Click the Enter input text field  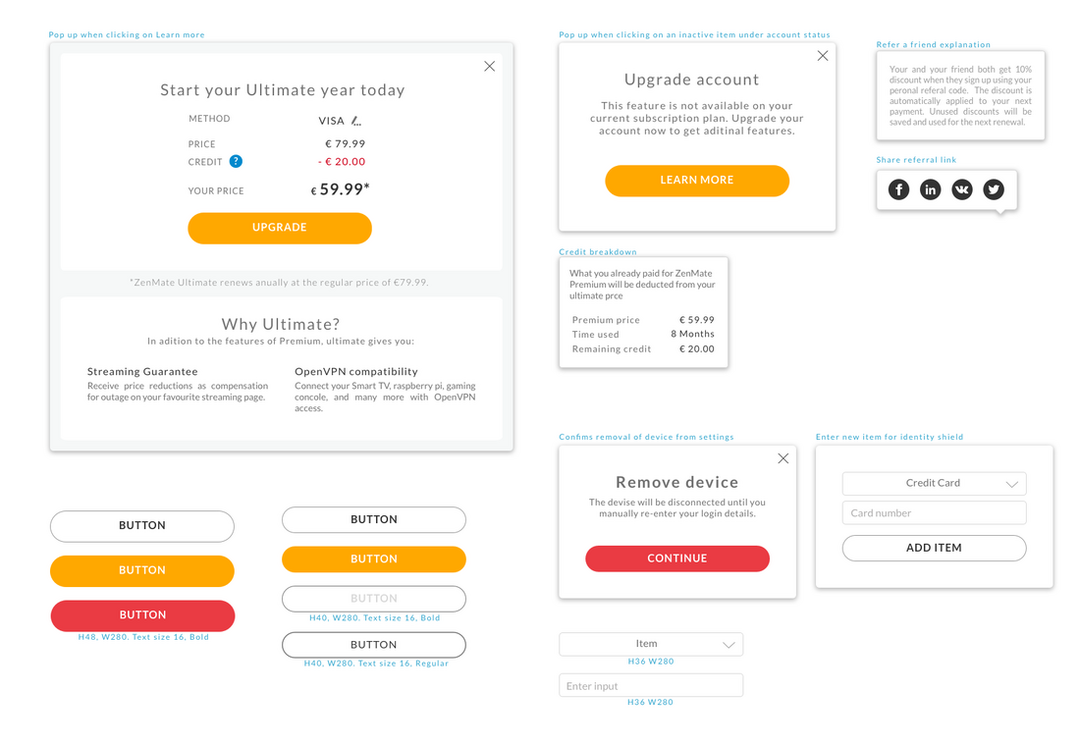click(x=651, y=686)
